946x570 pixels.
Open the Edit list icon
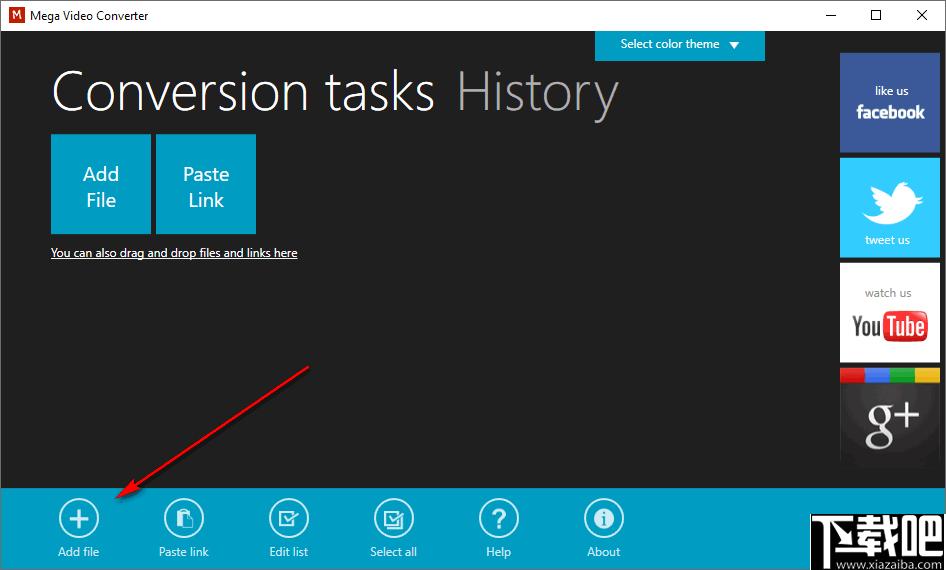click(x=289, y=518)
